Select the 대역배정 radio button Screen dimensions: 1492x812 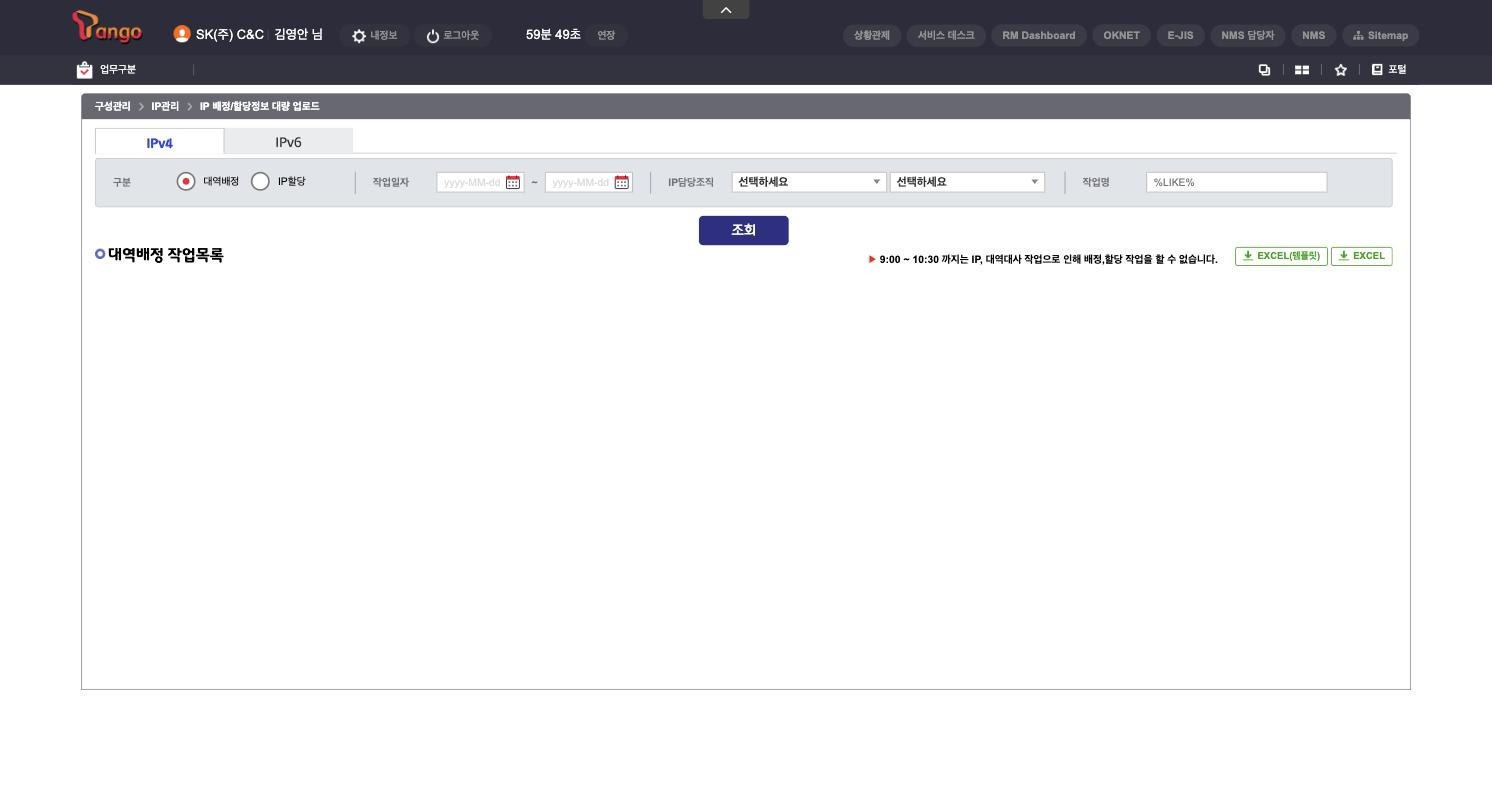(185, 182)
